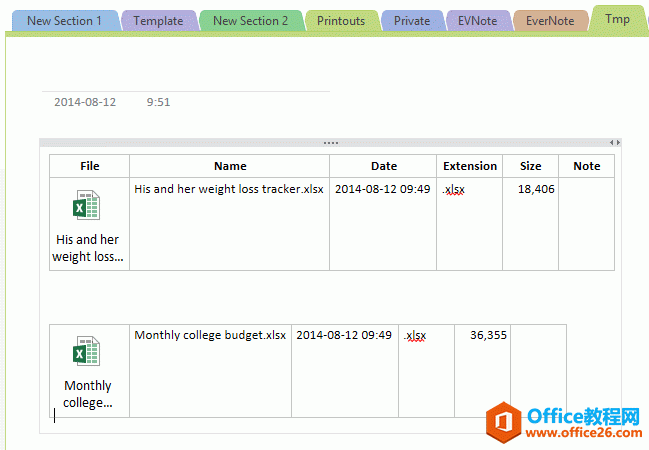This screenshot has width=649, height=450.
Task: Select the EverNote section tab
Action: (550, 20)
